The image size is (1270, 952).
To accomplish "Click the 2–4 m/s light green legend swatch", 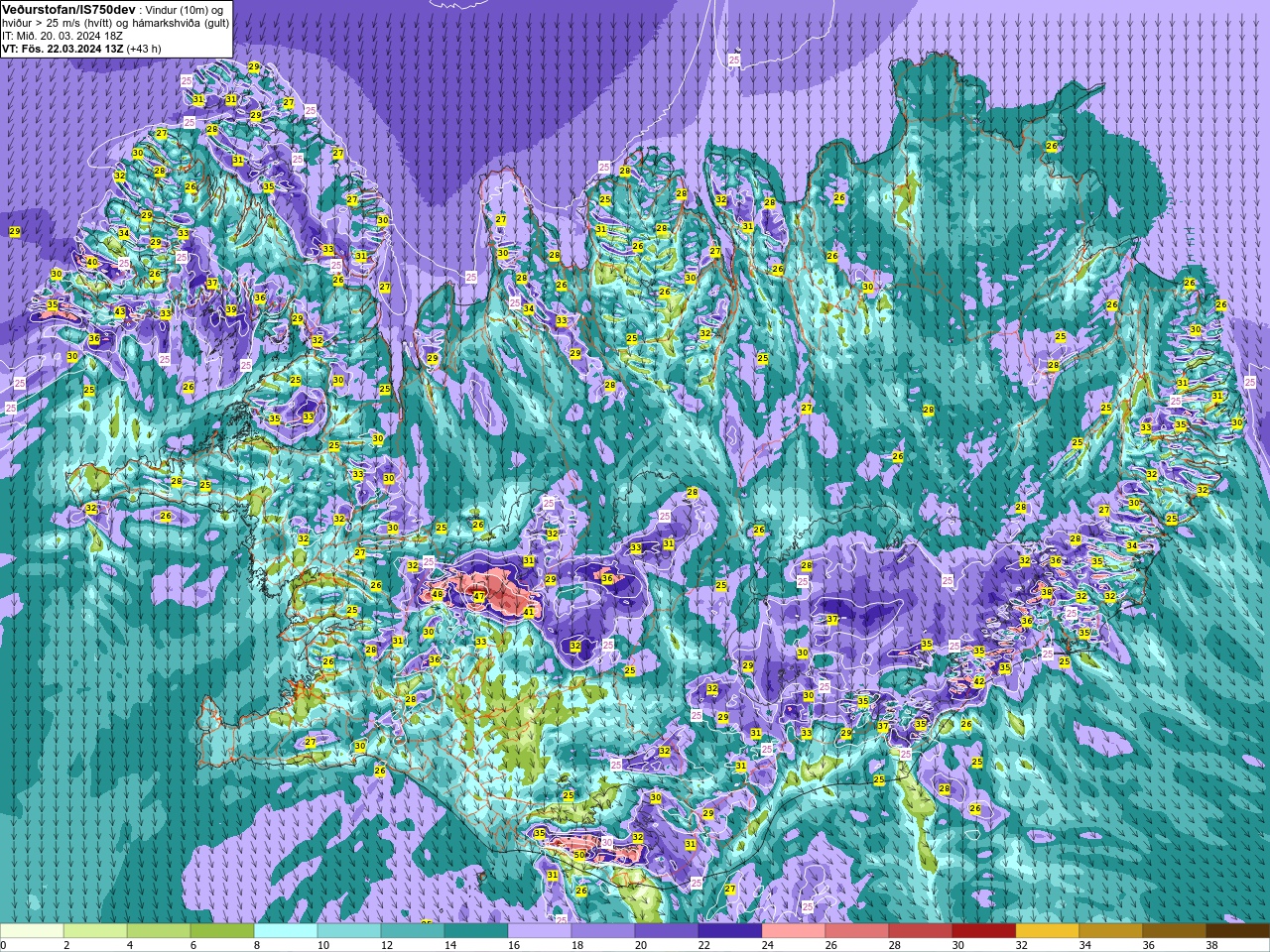I will 95,931.
